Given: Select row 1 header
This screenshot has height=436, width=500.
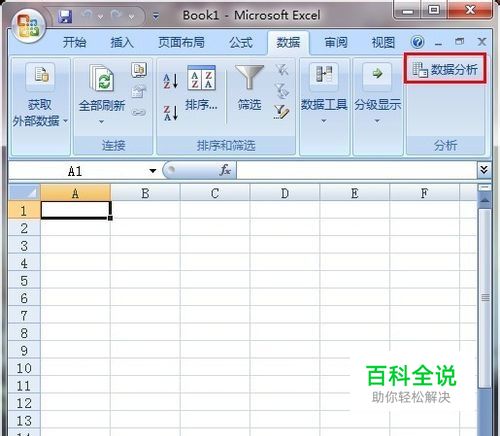Looking at the screenshot, I should click(24, 210).
